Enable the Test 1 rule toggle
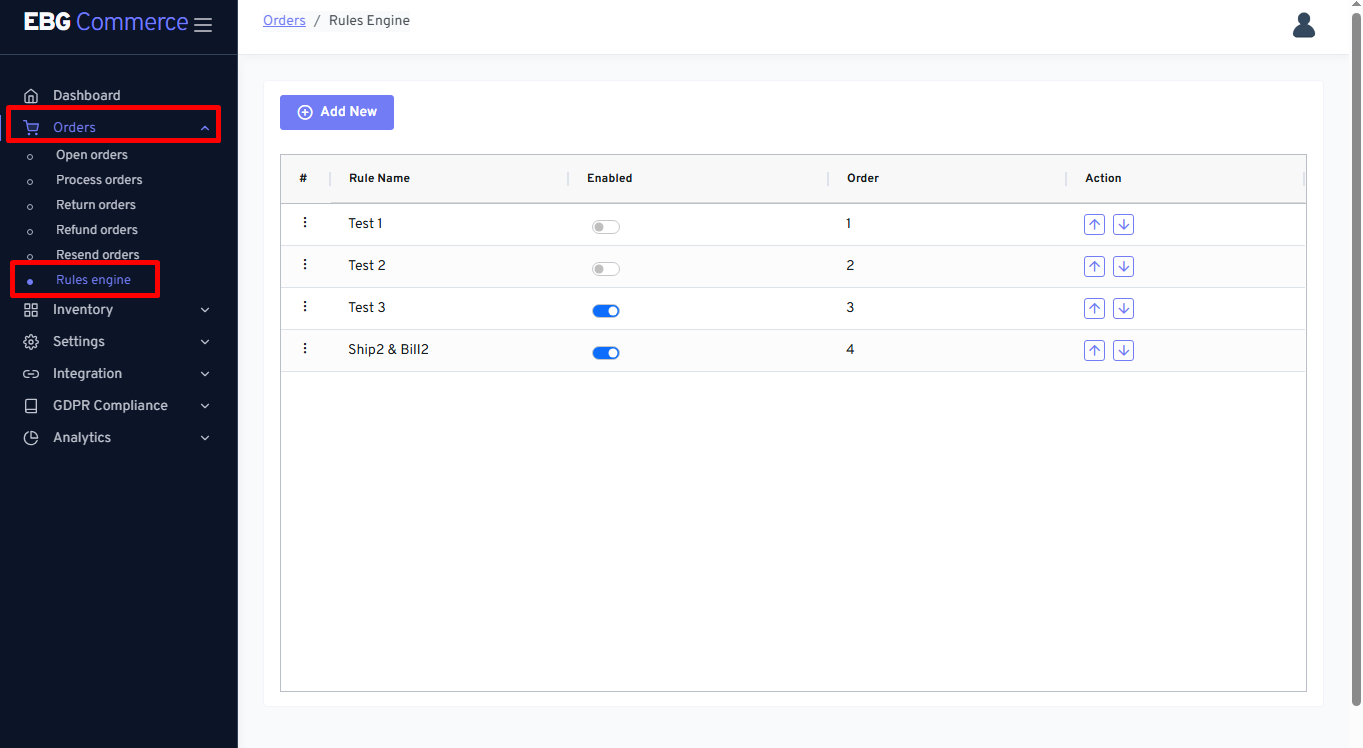This screenshot has width=1363, height=748. coord(605,227)
